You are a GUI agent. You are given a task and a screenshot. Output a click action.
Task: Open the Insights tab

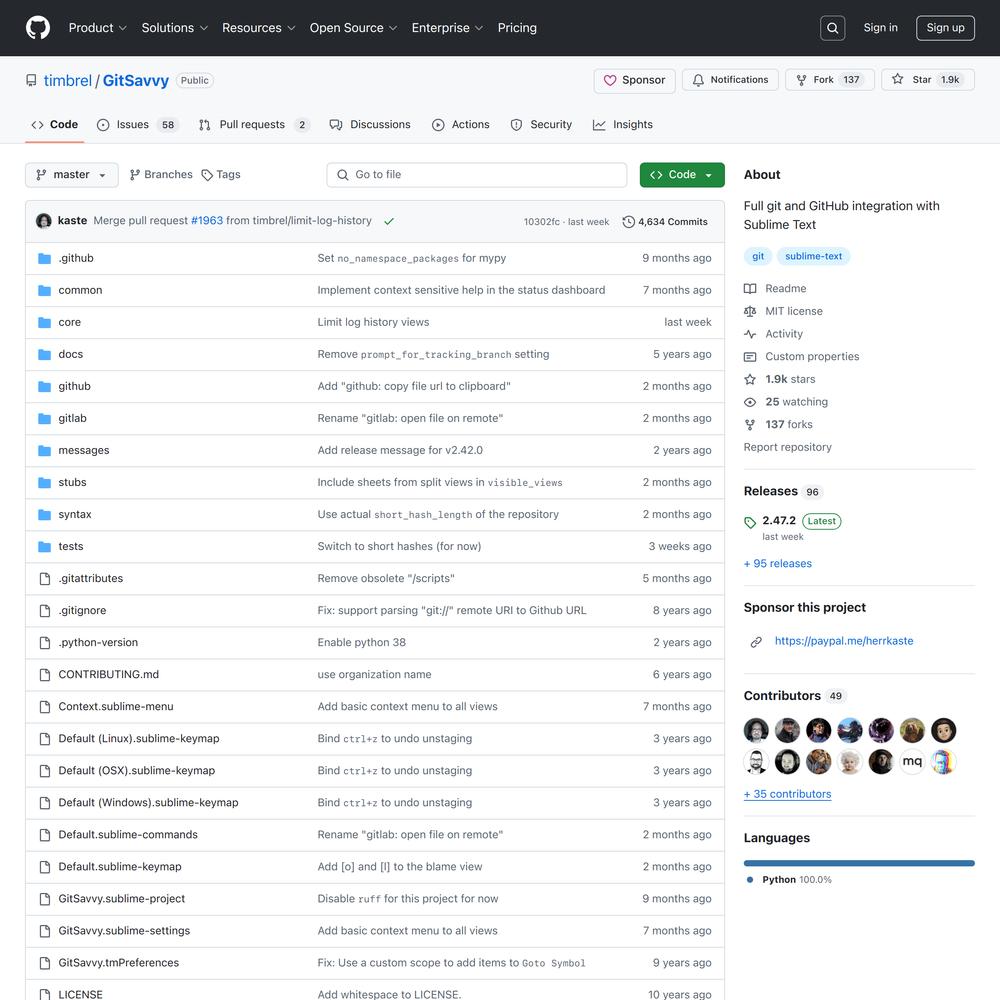(622, 125)
